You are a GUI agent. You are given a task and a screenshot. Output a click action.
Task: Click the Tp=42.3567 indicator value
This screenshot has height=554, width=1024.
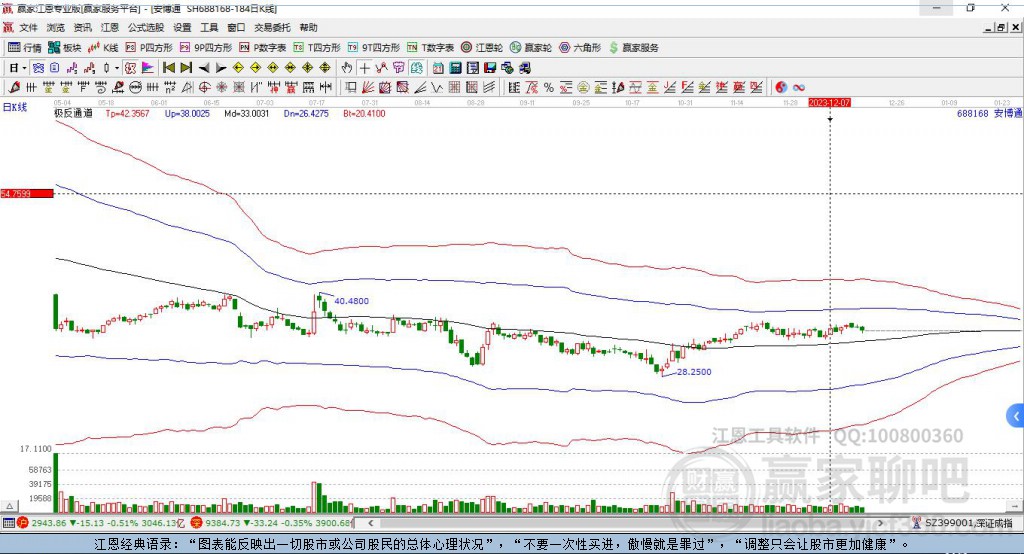127,113
